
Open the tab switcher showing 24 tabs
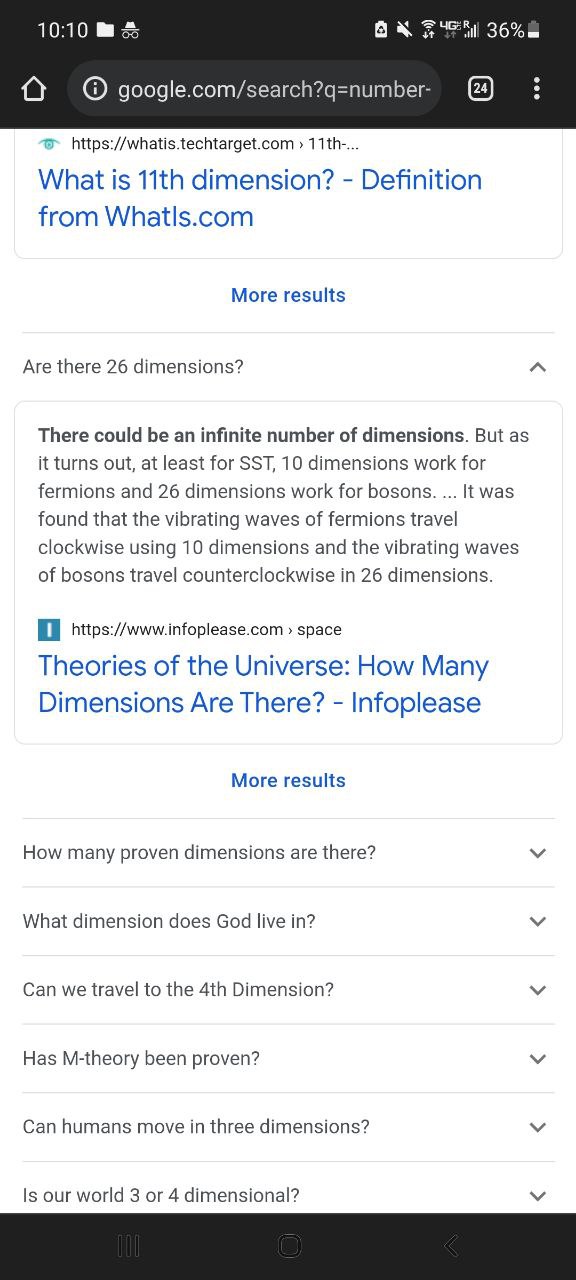(x=480, y=89)
